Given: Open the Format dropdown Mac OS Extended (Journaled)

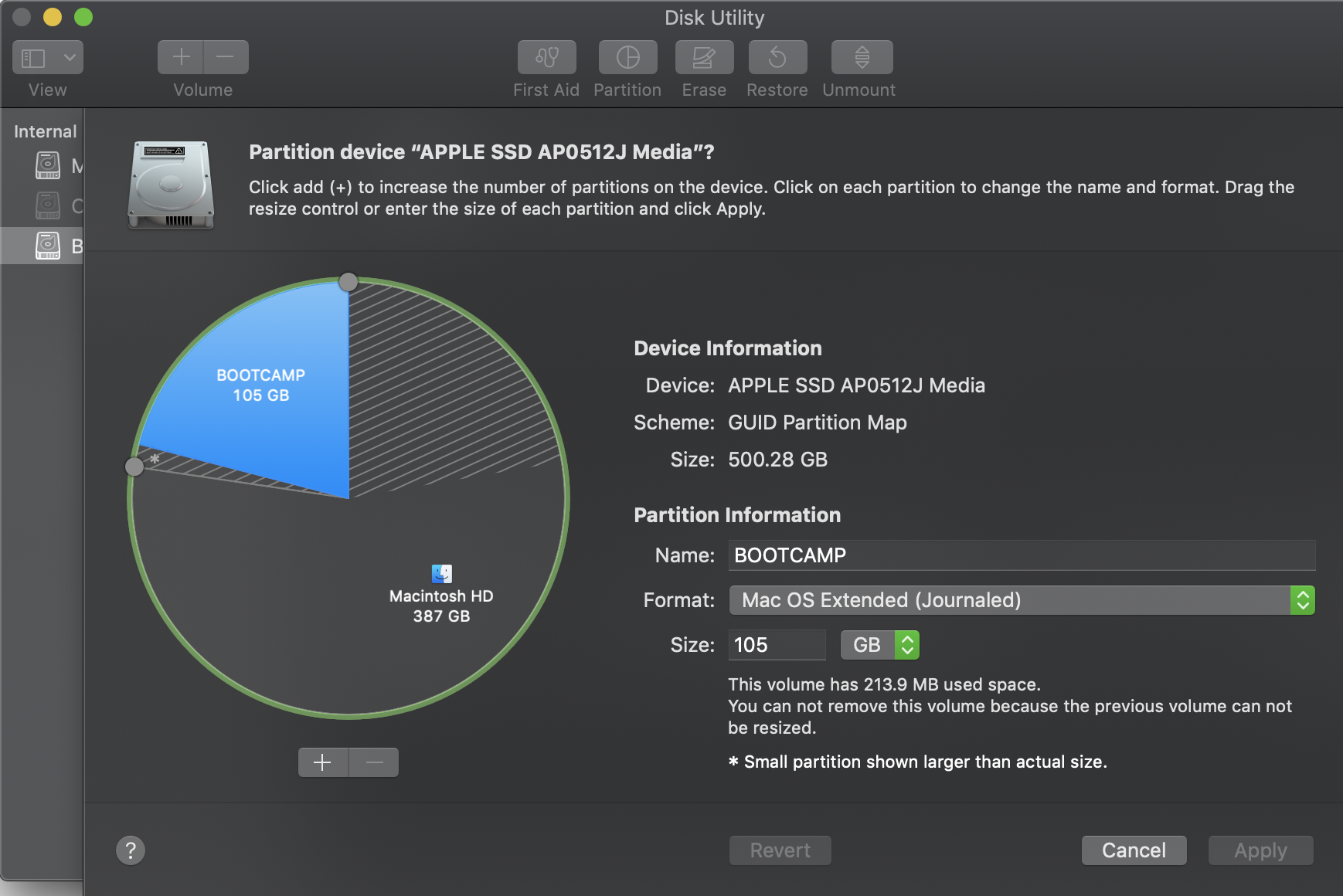Looking at the screenshot, I should 1022,600.
